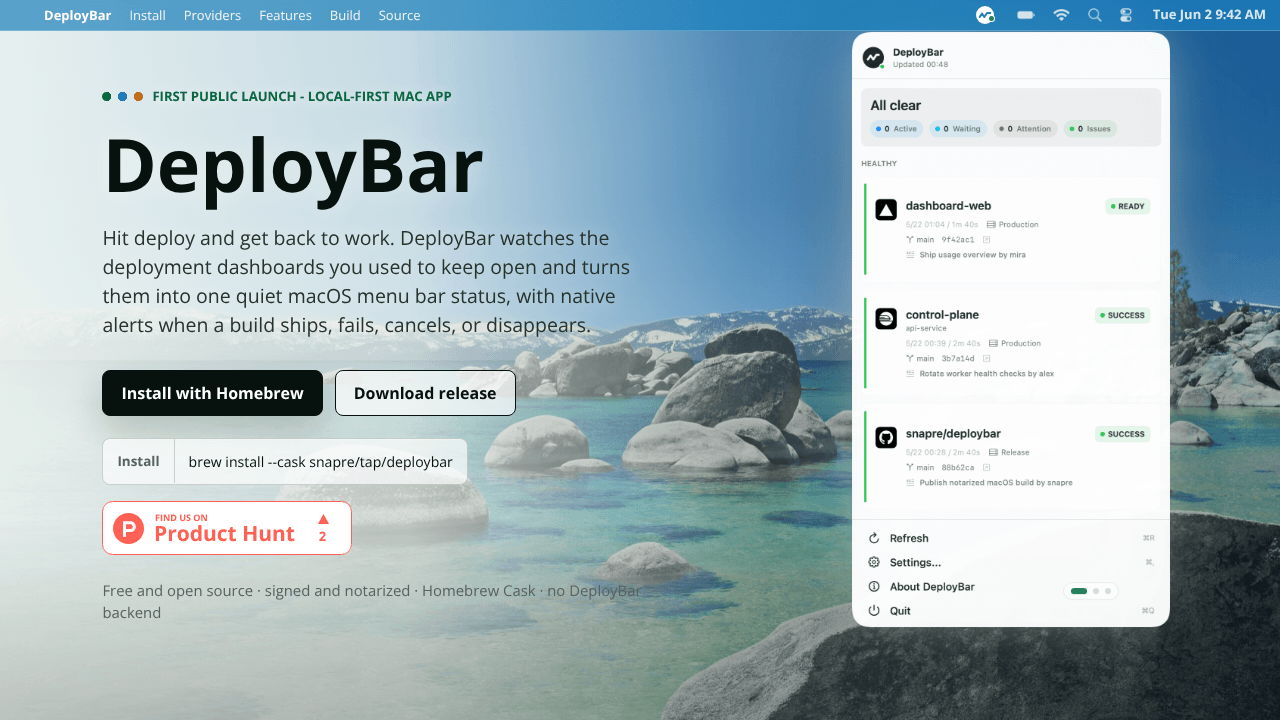Click the power icon beside Quit
This screenshot has width=1280, height=720.
[874, 611]
